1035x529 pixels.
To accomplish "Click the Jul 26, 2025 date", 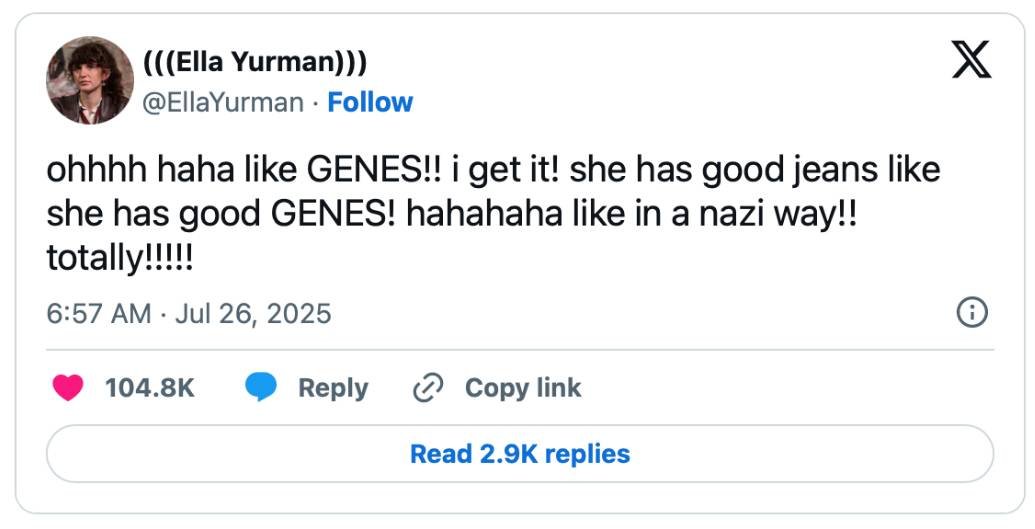I will point(253,314).
